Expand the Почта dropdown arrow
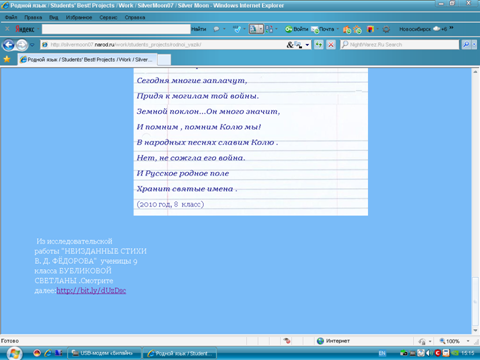The image size is (480, 360). click(x=338, y=29)
